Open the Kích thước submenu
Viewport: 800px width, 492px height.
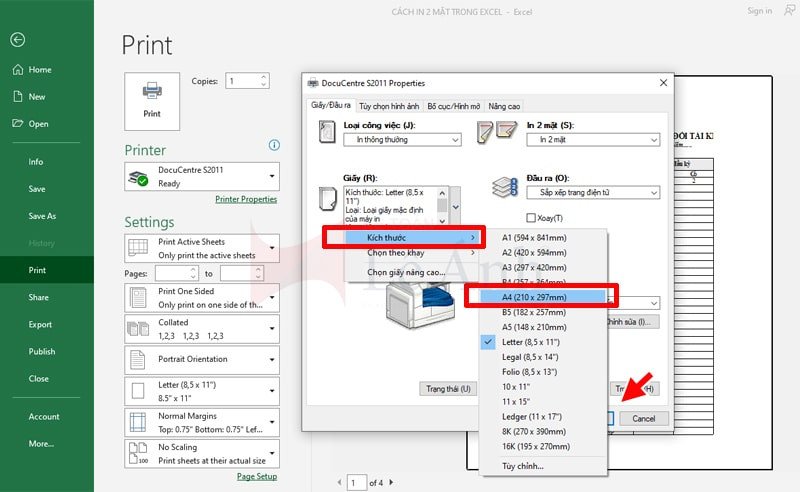404,237
